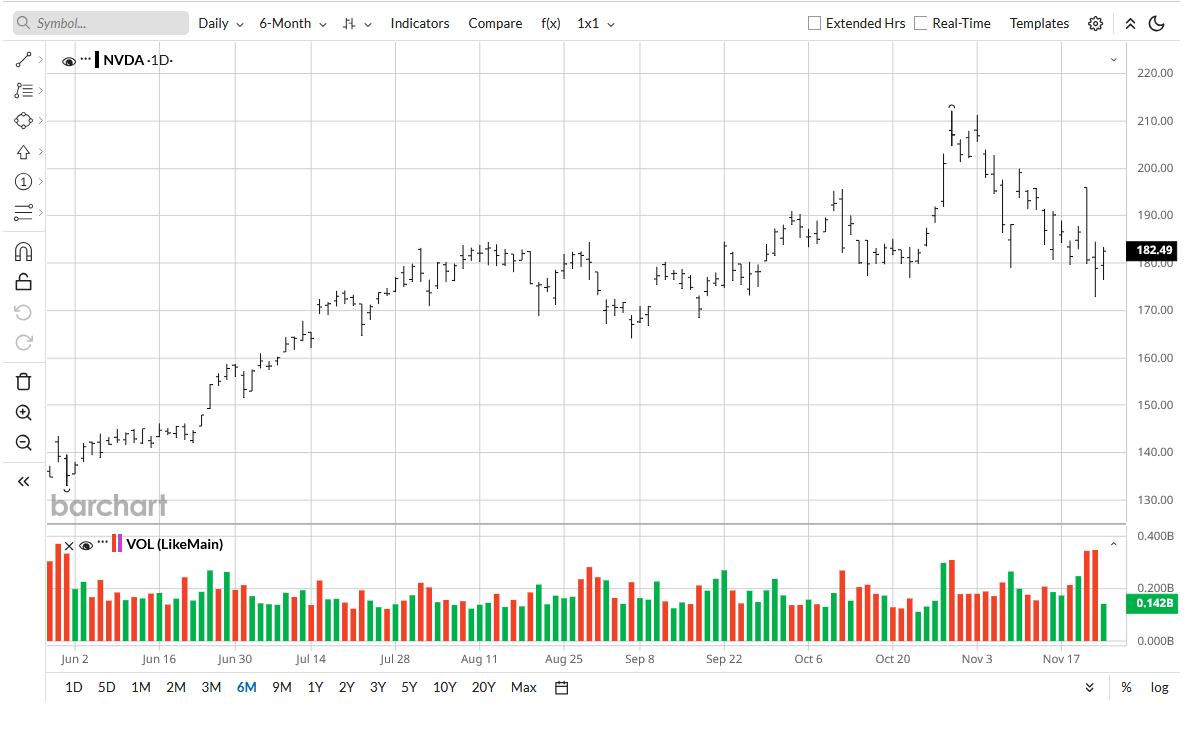Image resolution: width=1187 pixels, height=738 pixels.
Task: Expand line tool options arrow
Action: [x=40, y=60]
